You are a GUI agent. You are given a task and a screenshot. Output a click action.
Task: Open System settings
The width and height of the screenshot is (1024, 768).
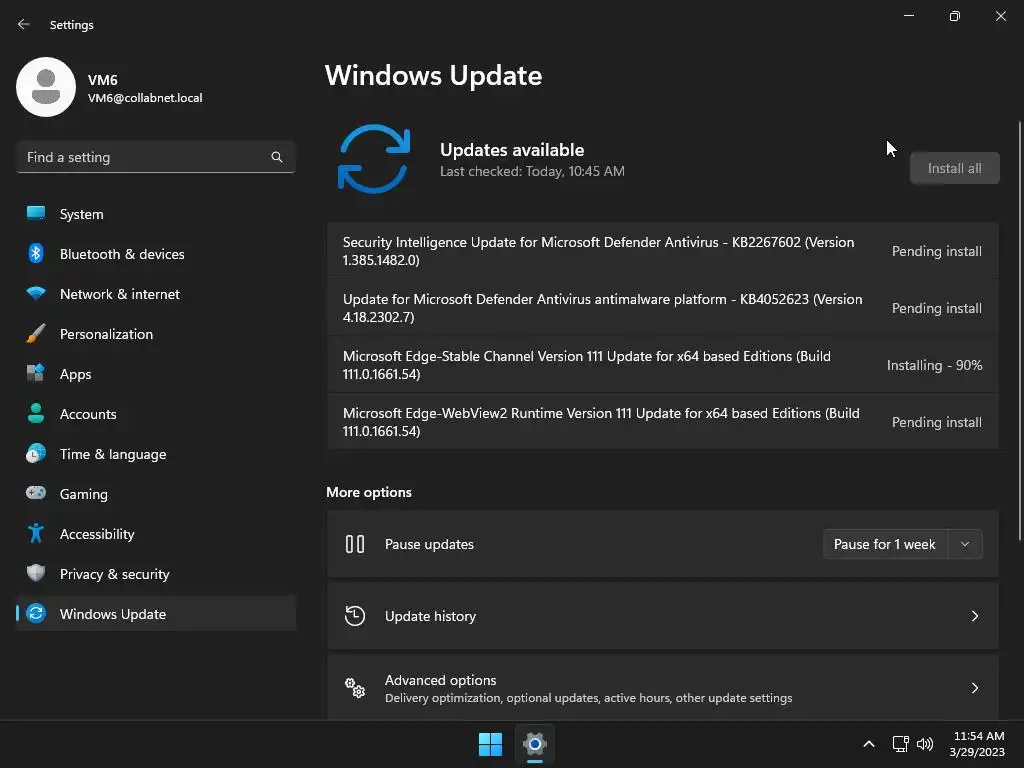155,214
